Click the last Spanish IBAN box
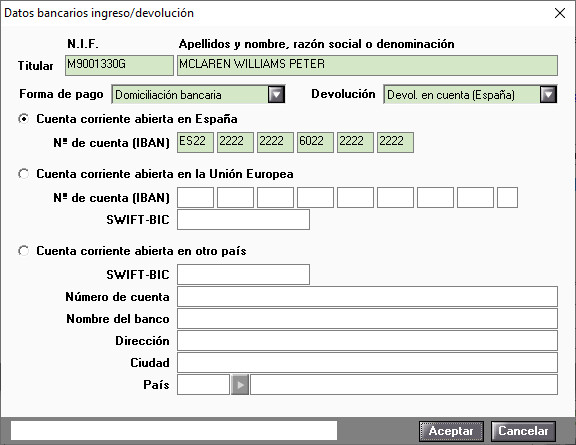 396,143
